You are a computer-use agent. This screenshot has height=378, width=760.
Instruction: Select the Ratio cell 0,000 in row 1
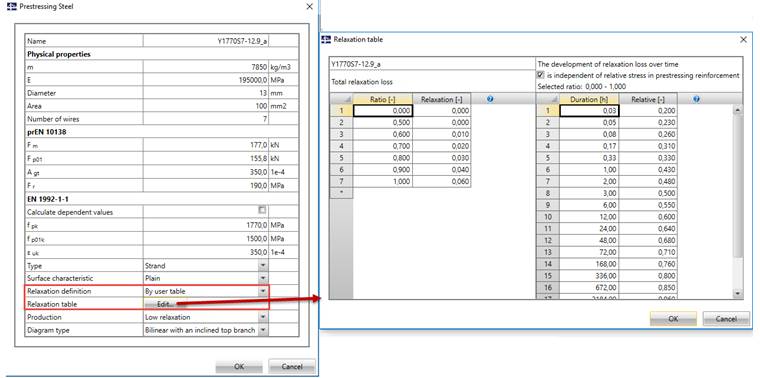pos(383,111)
